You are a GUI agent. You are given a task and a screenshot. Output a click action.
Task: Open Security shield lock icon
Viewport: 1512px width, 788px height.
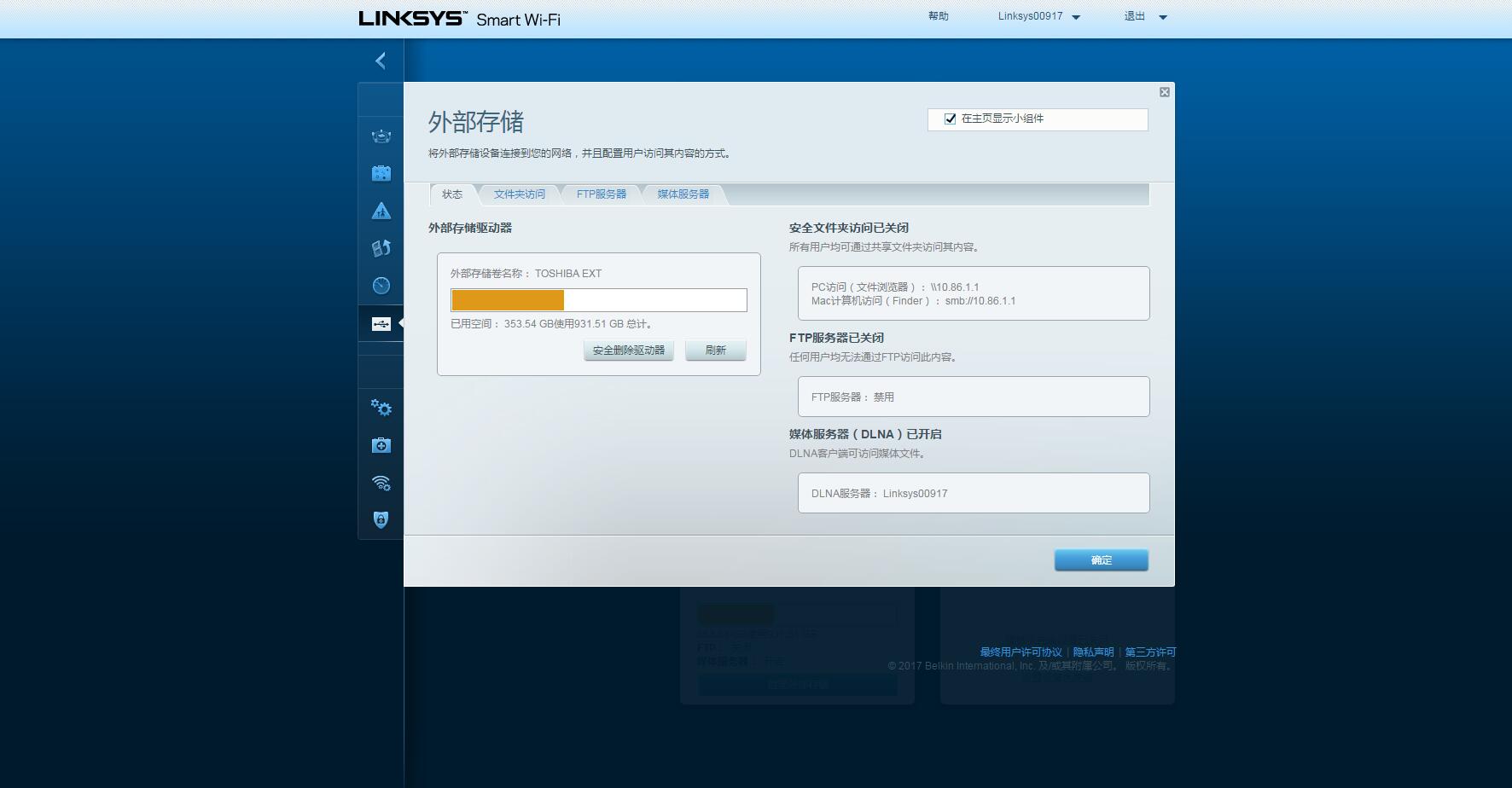click(x=381, y=519)
